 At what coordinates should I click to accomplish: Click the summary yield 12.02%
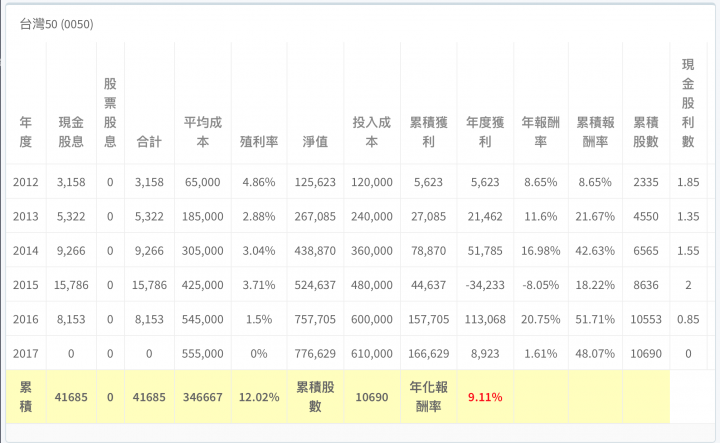point(259,397)
